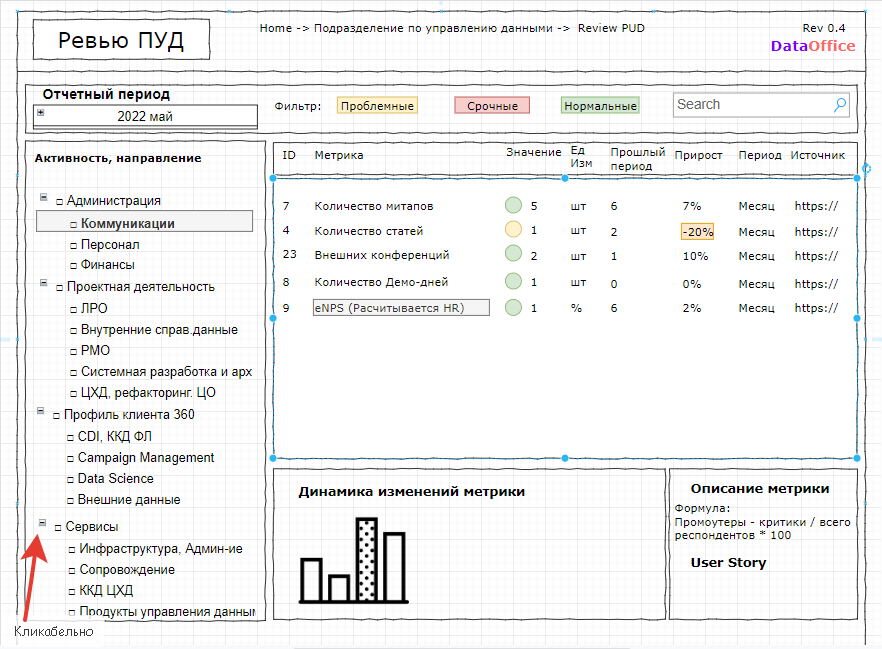
Task: Click the green circle for Внешних конференций
Action: tap(513, 254)
